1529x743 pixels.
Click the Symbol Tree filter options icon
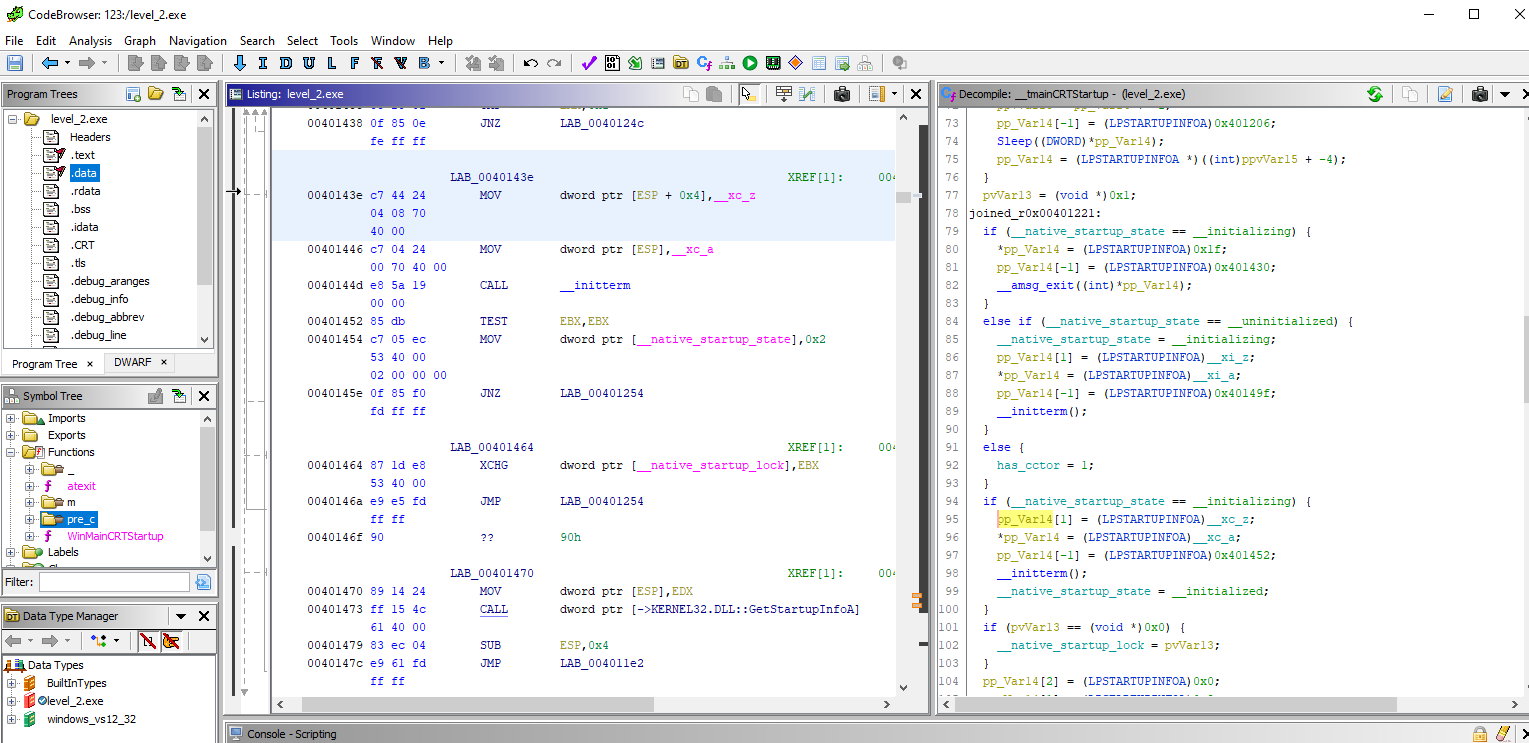point(203,582)
